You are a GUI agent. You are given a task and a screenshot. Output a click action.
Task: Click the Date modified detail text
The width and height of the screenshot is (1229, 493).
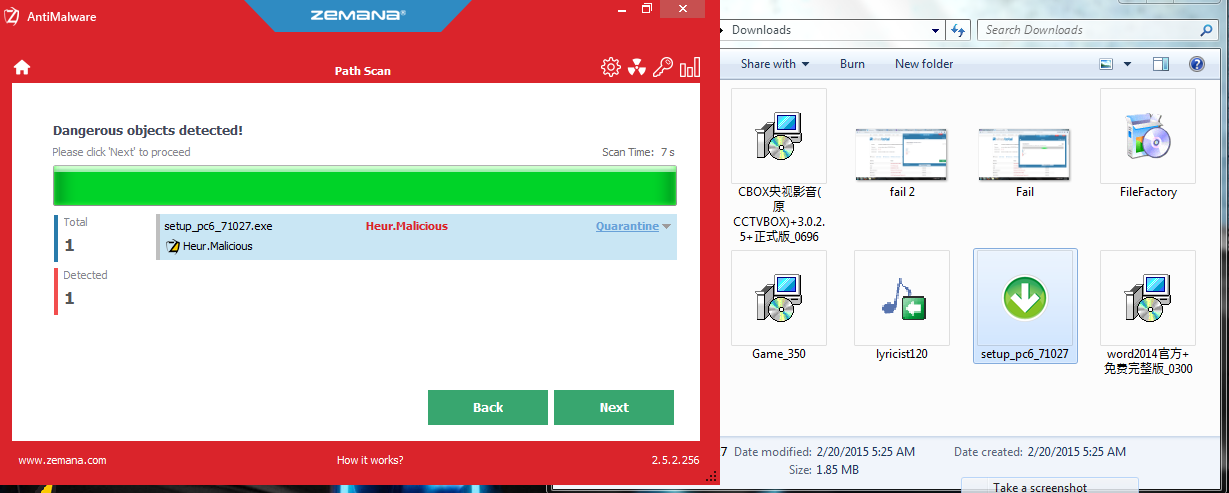tap(825, 452)
